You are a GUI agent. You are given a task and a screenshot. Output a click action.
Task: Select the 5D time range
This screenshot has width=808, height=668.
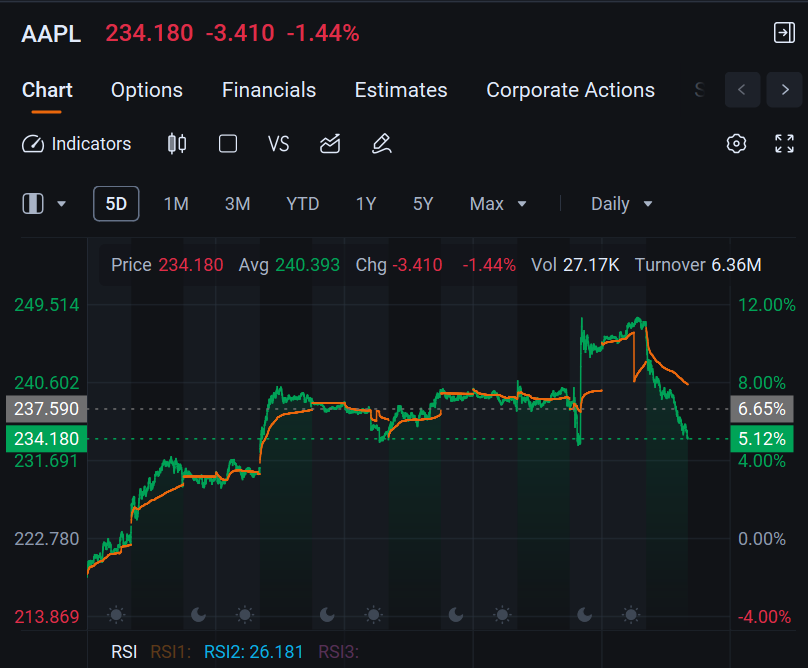pyautogui.click(x=116, y=204)
